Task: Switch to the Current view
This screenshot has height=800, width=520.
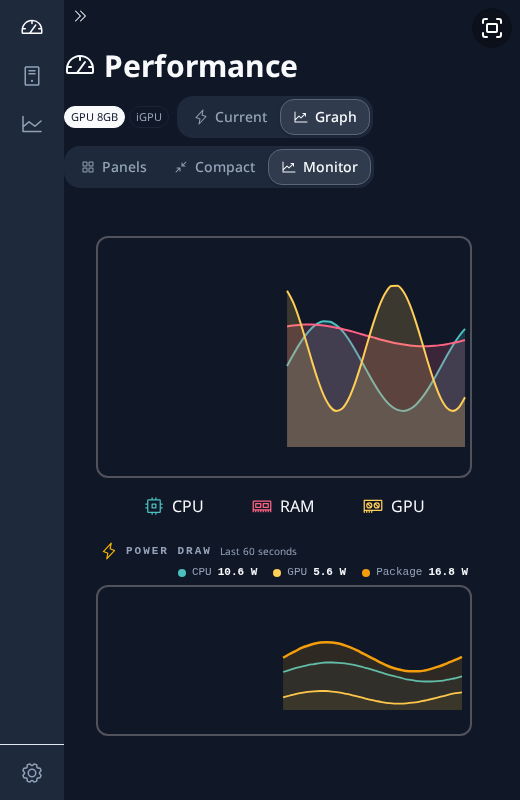Action: pos(231,117)
